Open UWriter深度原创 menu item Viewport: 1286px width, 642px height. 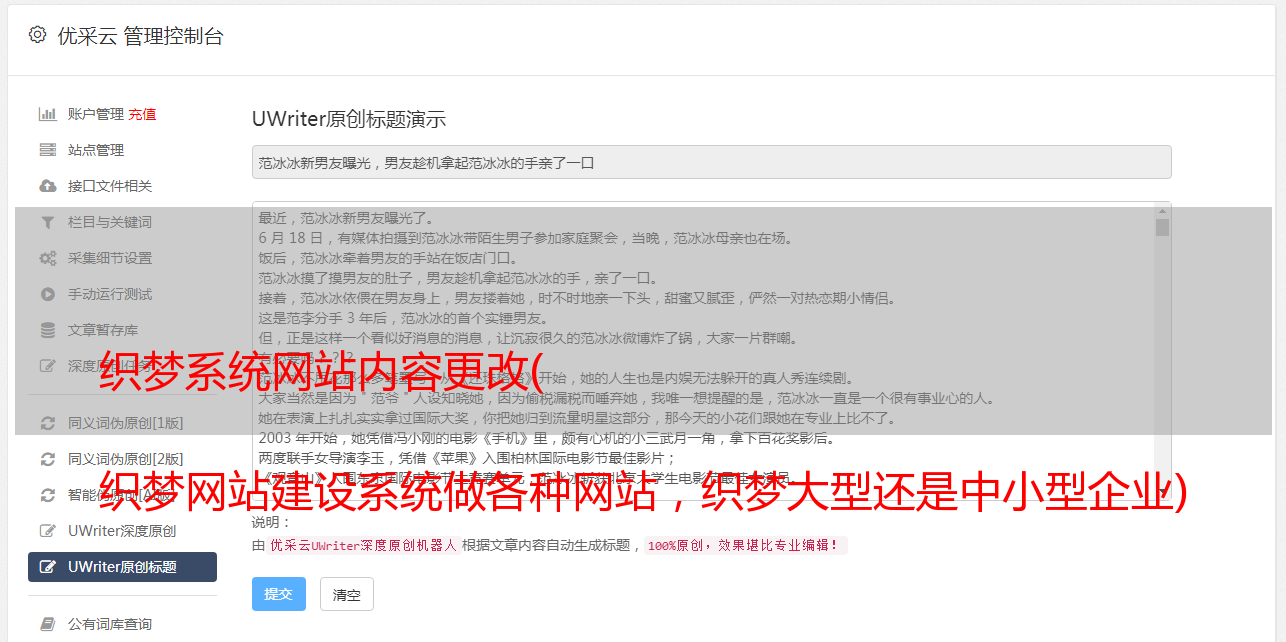tap(122, 531)
